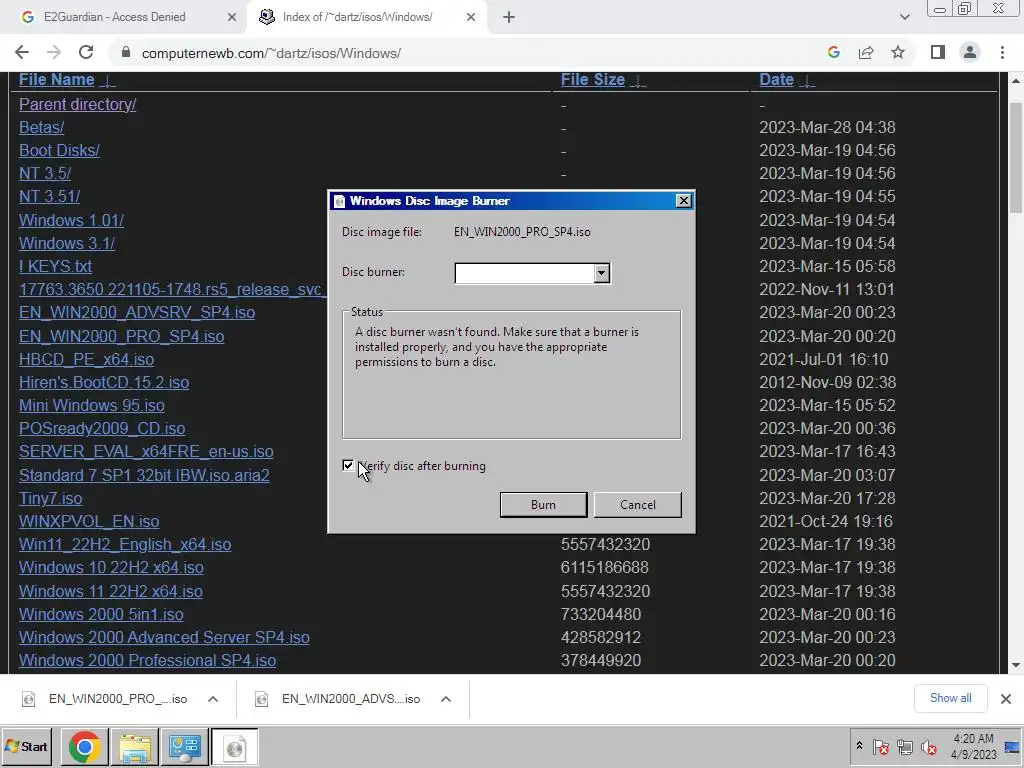Download EN_WIN2000_ADVSRV_SP4.iso

tap(137, 313)
